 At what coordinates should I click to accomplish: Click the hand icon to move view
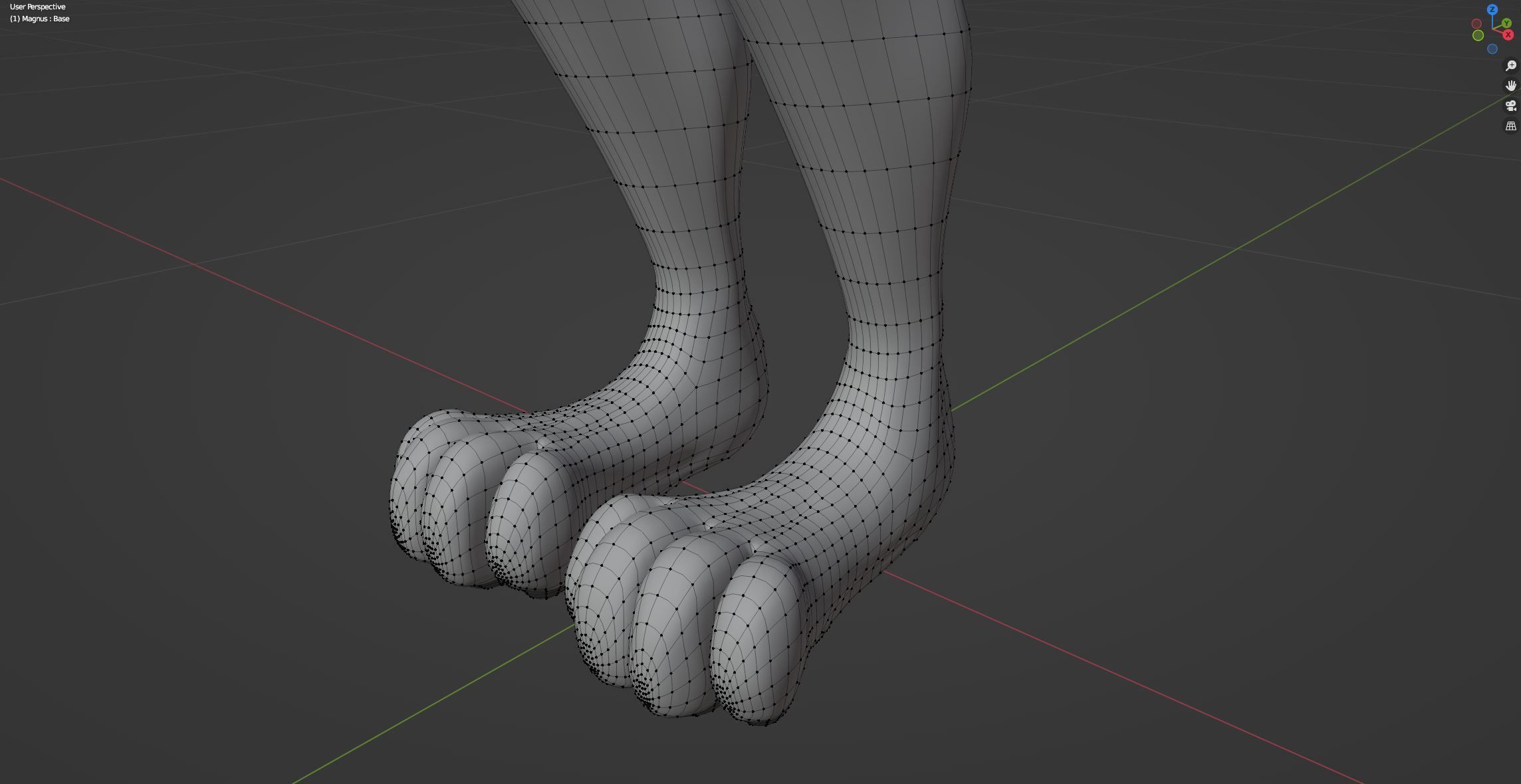1511,86
